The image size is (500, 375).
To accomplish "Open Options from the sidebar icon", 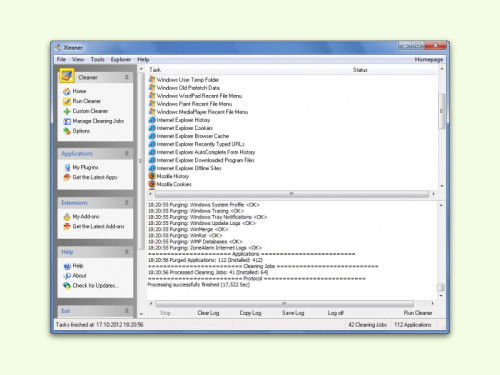I will [67, 131].
